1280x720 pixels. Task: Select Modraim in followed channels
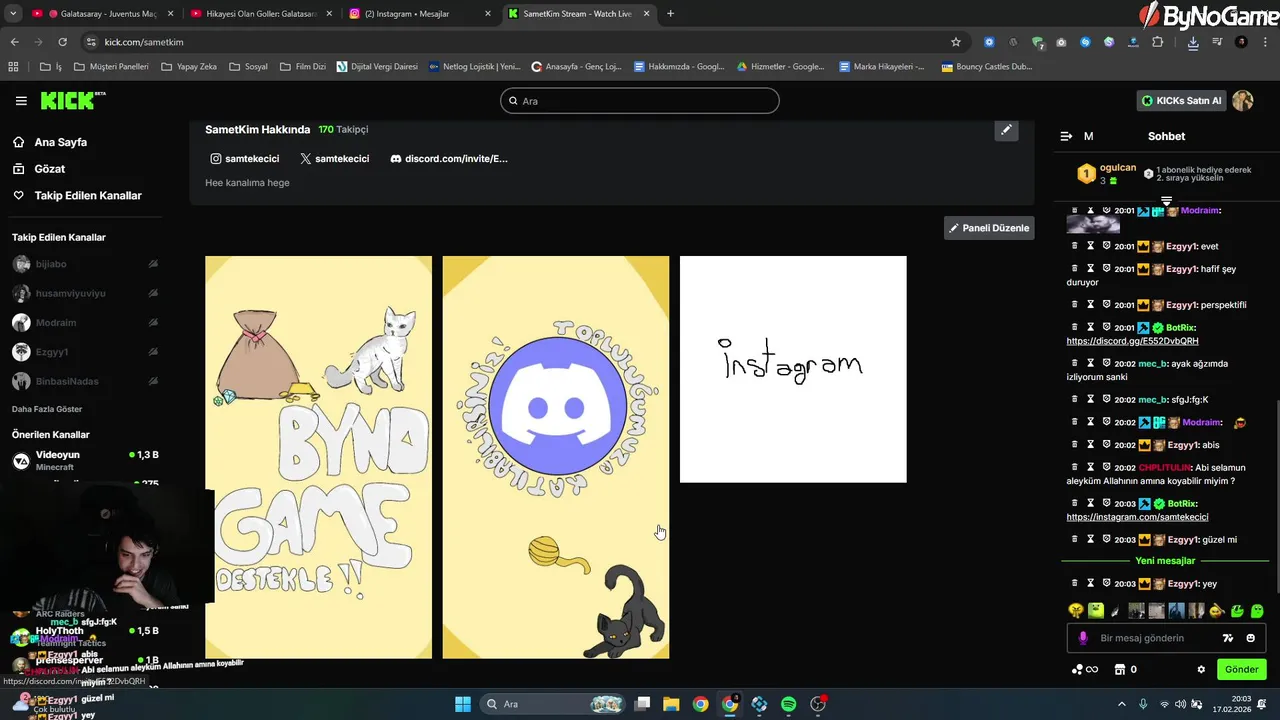85,323
